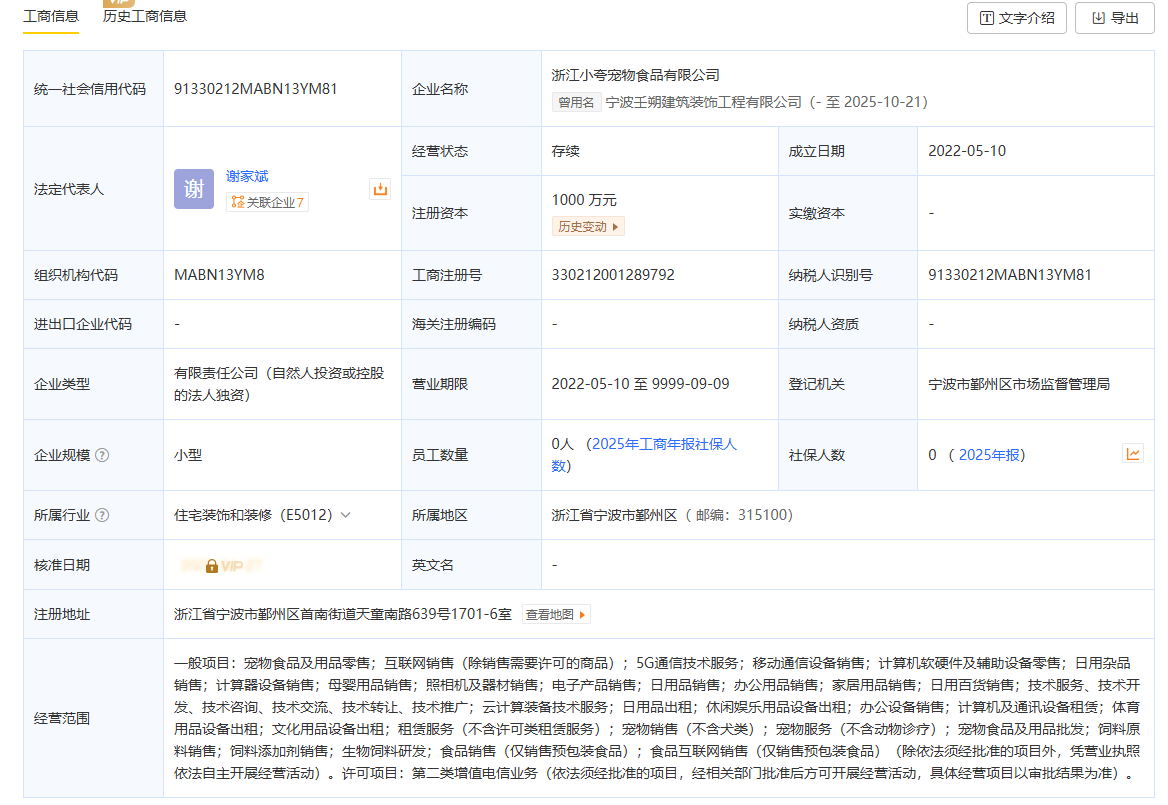The width and height of the screenshot is (1168, 805).
Task: Open legal representative 谢家斌 link
Action: pos(247,176)
